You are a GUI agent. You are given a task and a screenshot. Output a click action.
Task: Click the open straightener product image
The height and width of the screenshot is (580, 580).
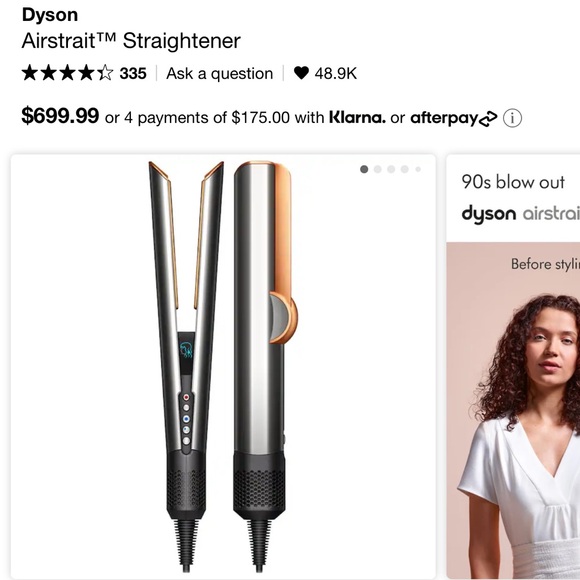[x=186, y=366]
